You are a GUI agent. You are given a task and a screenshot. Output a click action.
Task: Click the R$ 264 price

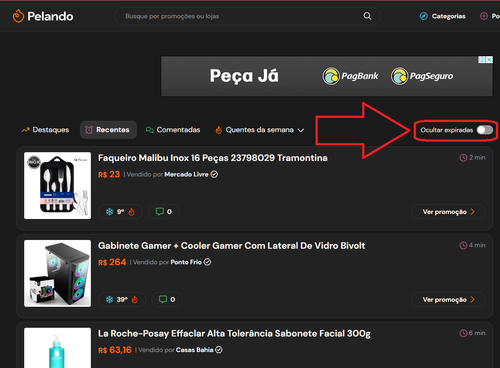tap(112, 262)
